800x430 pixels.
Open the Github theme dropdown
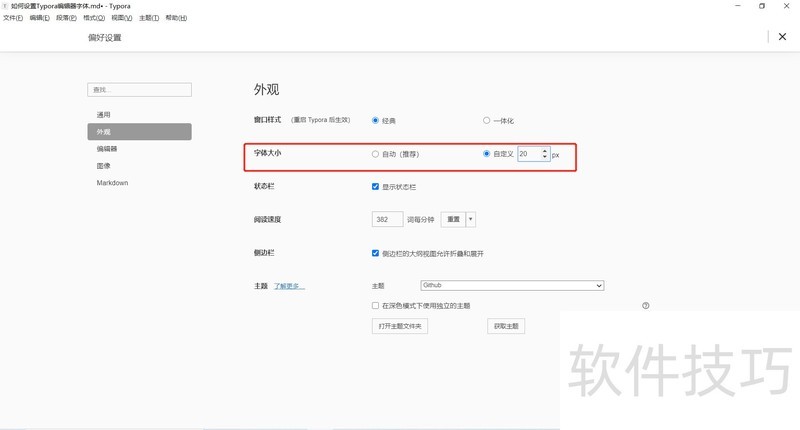512,286
